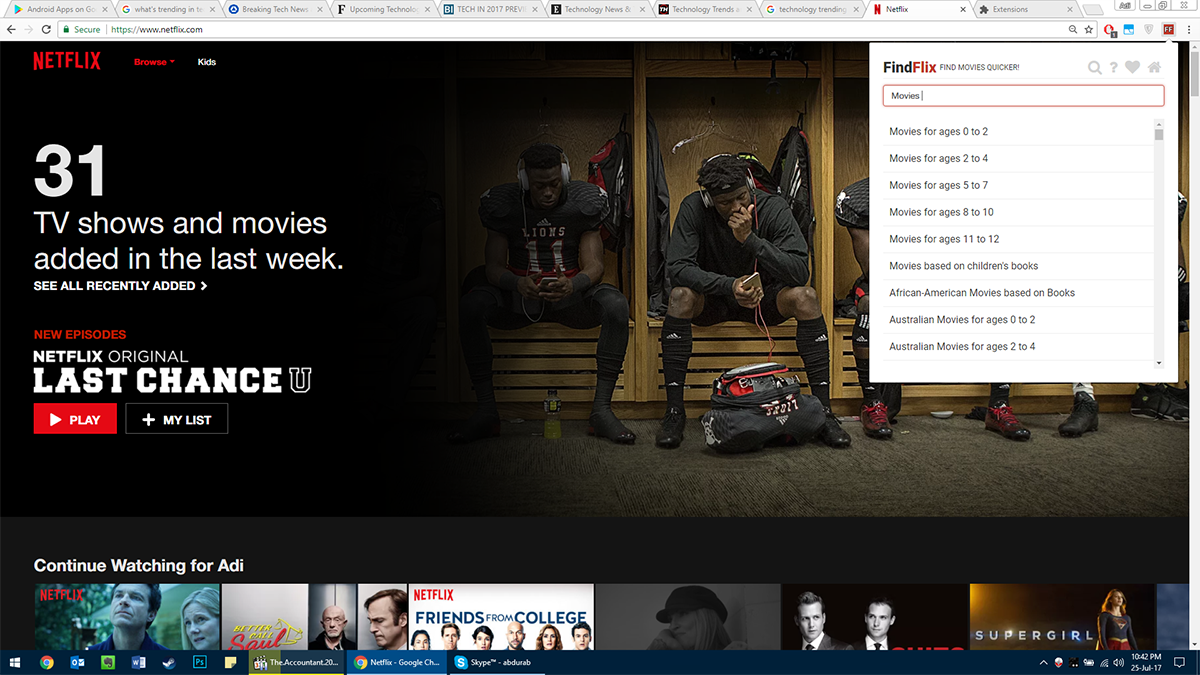This screenshot has width=1200, height=675.
Task: Open FindFlix search with the magnifier icon
Action: [x=1095, y=67]
